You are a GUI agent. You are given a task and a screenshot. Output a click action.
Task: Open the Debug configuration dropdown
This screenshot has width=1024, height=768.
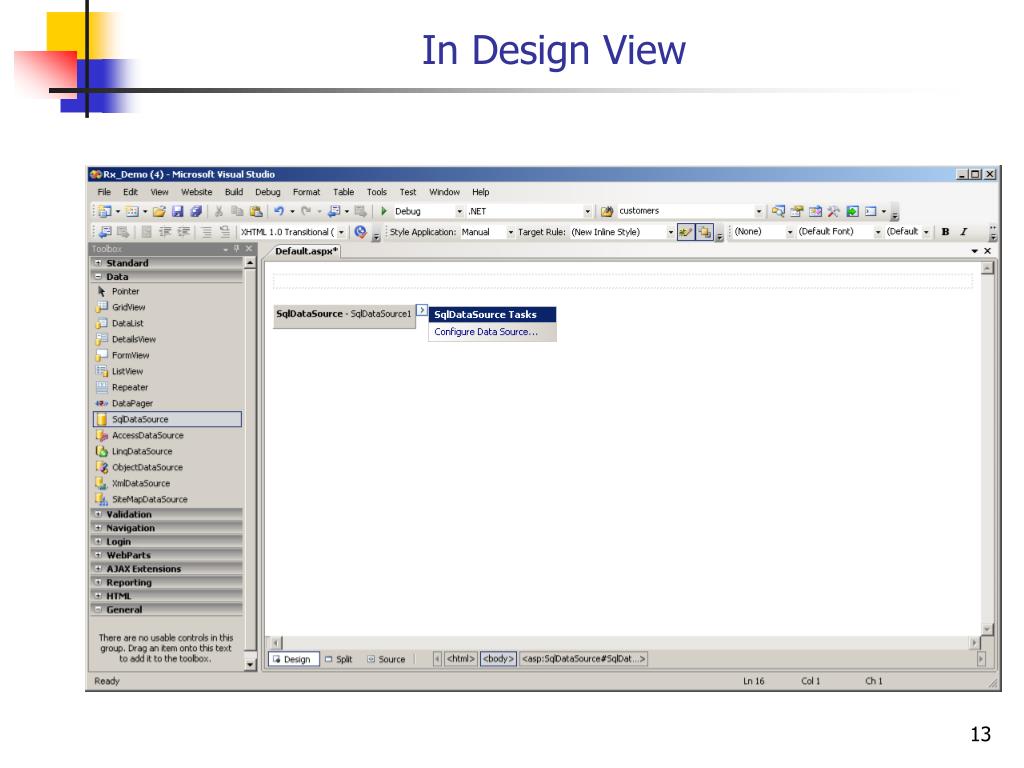[x=459, y=212]
